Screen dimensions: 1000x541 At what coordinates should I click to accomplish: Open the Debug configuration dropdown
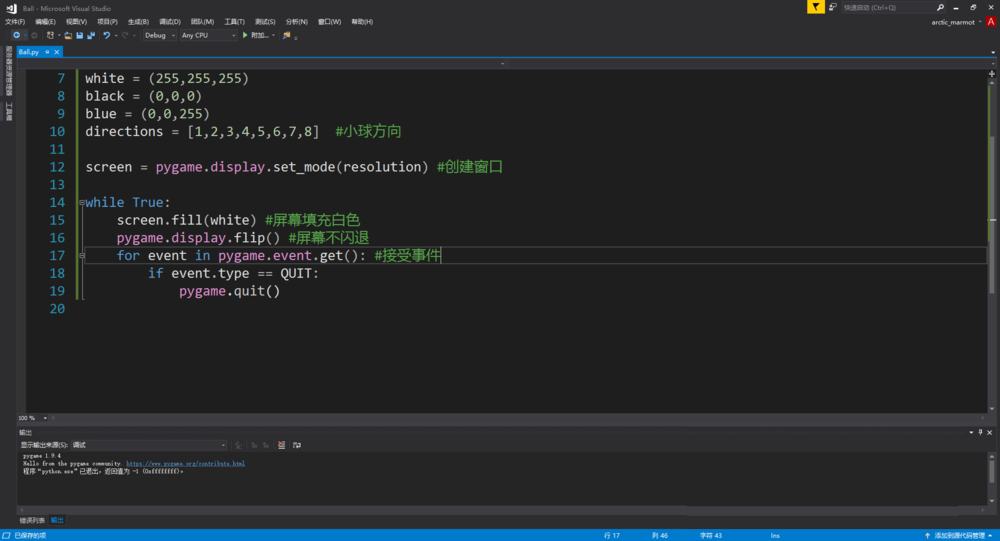click(159, 36)
